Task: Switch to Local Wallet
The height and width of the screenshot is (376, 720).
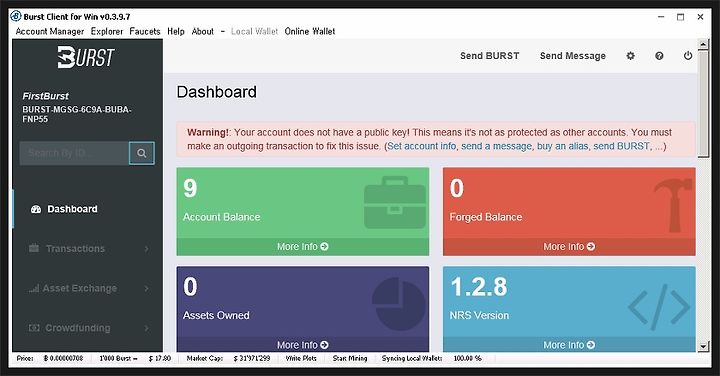Action: [x=254, y=31]
